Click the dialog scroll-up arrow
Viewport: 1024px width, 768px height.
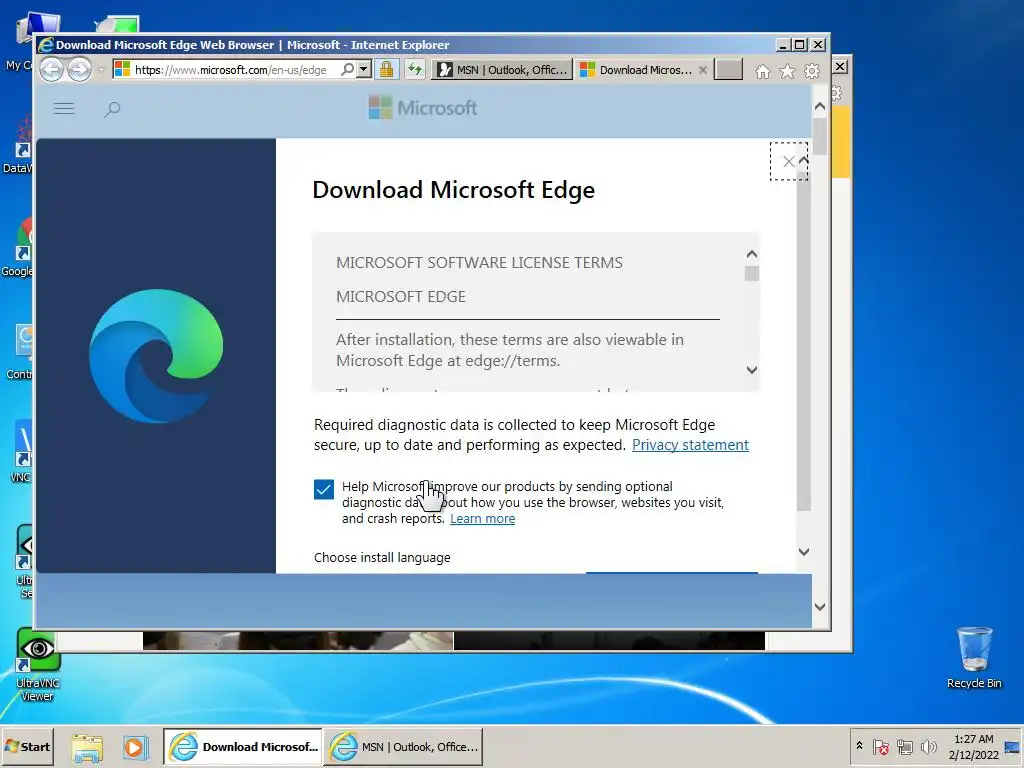click(x=804, y=160)
